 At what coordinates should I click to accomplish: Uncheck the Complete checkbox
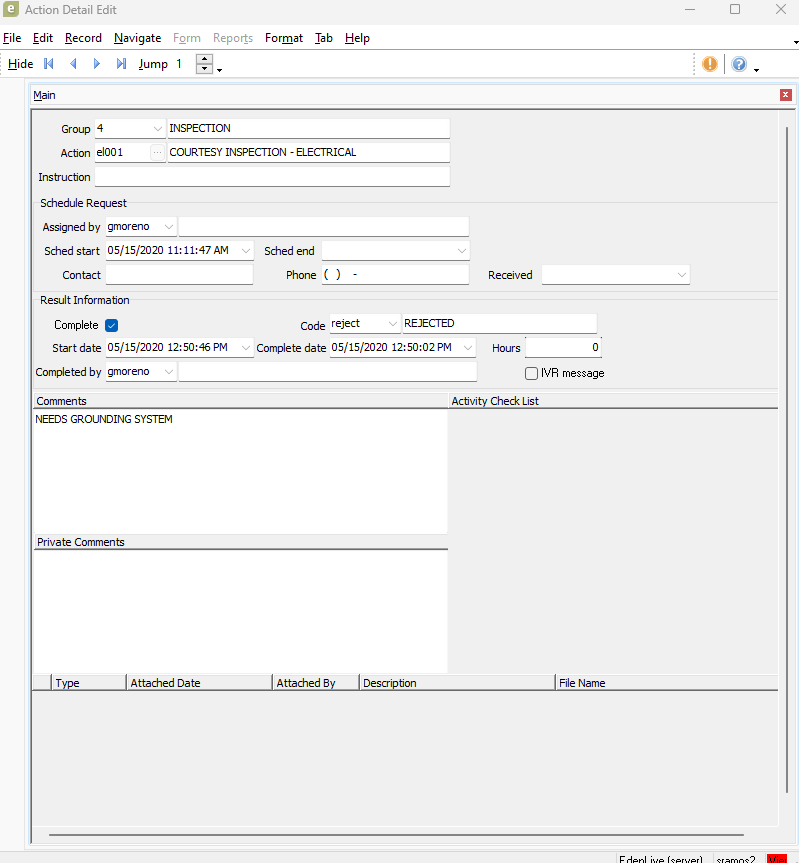[x=112, y=325]
